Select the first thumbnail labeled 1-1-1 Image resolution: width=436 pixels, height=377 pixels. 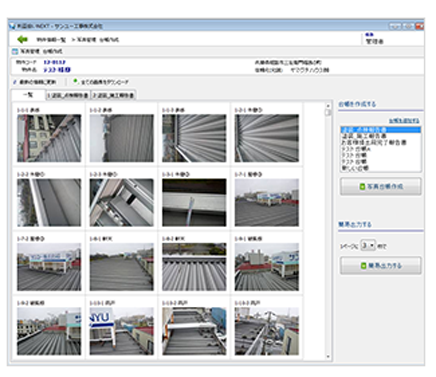click(49, 138)
